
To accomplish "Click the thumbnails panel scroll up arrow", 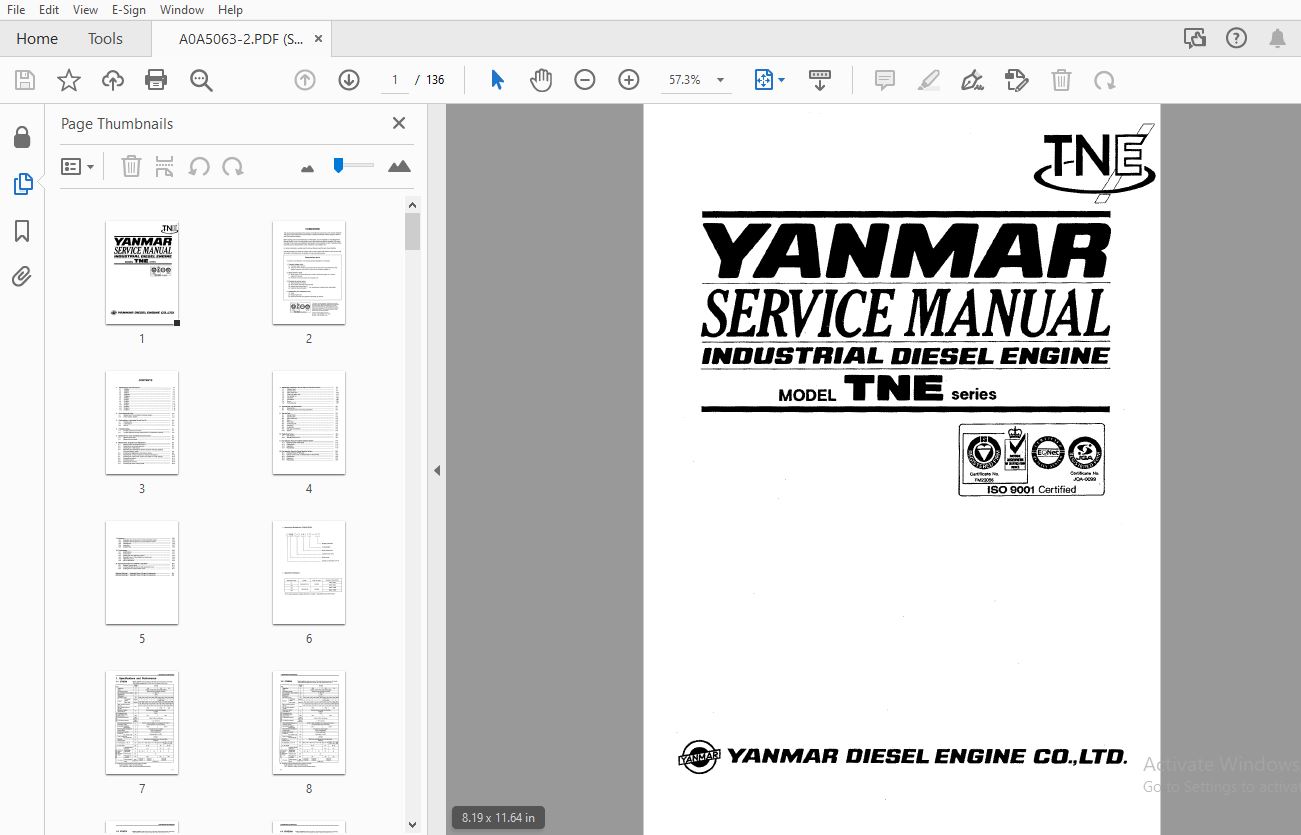I will [412, 204].
